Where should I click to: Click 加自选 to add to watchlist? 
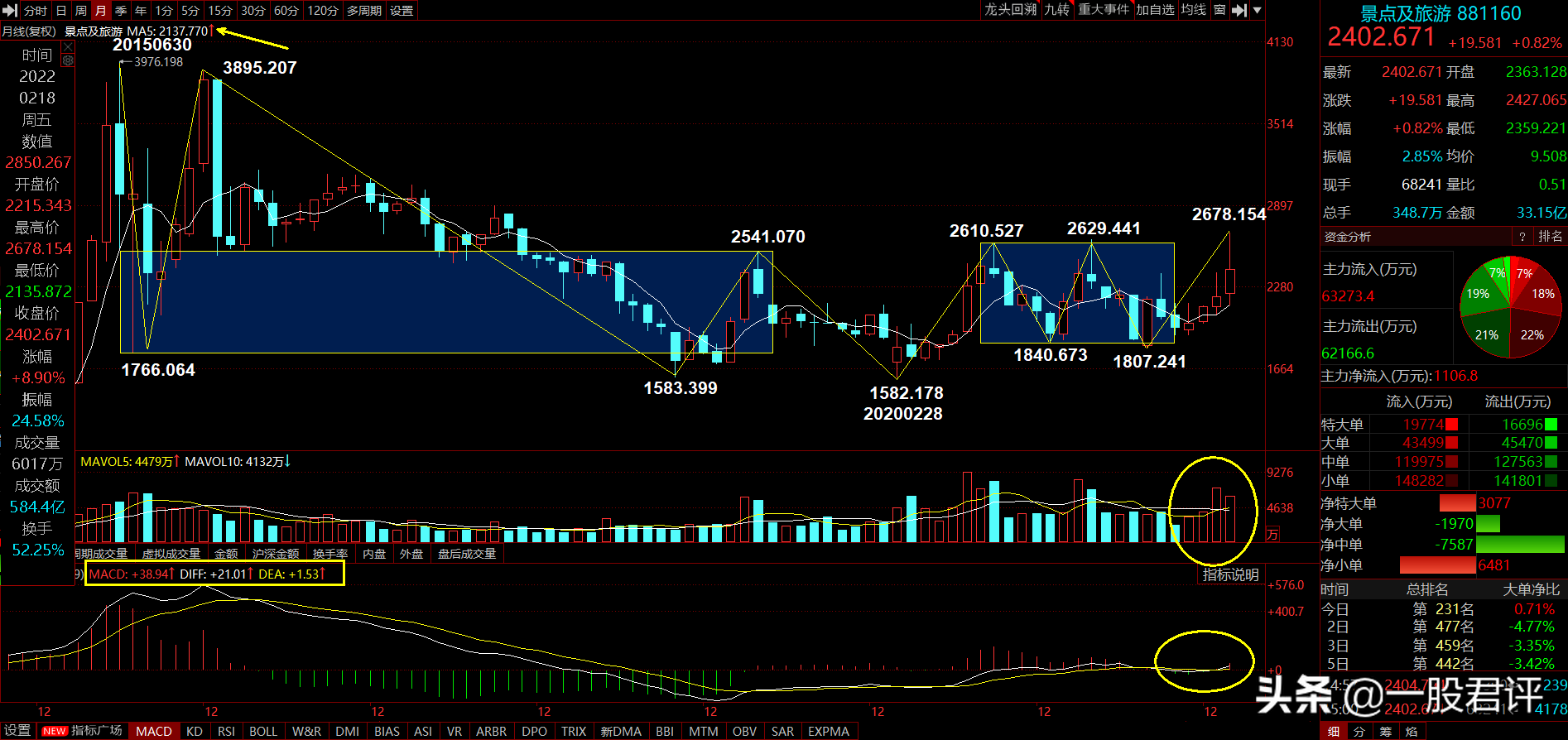tap(1155, 10)
